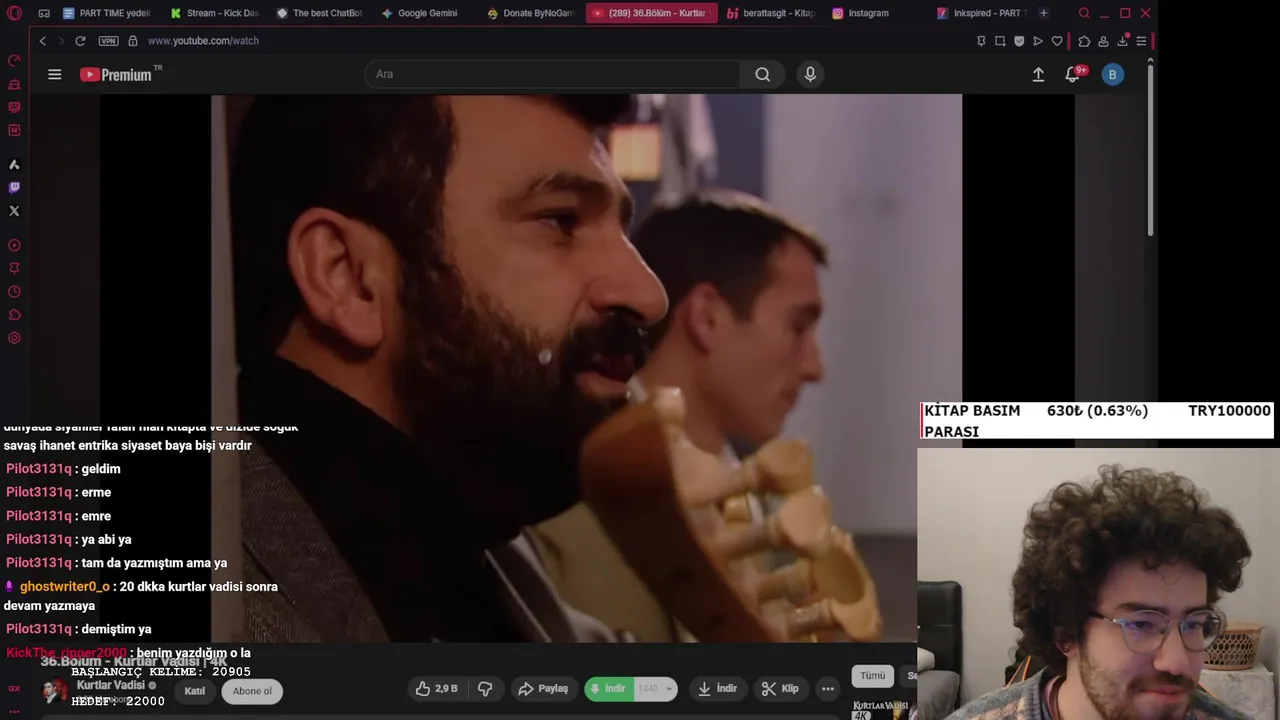Start voice search with microphone icon
Image resolution: width=1280 pixels, height=720 pixels.
pos(810,74)
